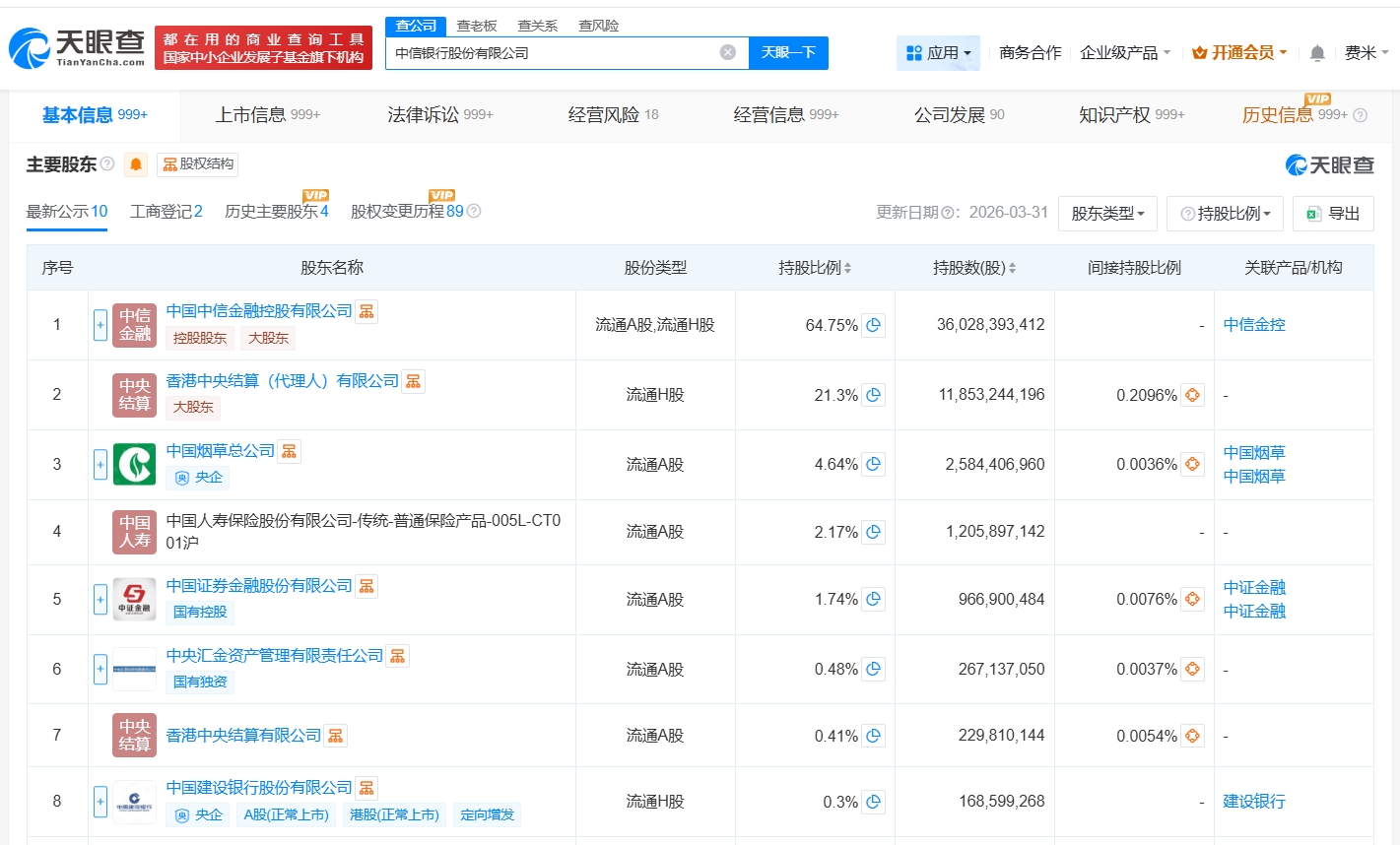This screenshot has width=1400, height=845.
Task: Expand row for 中国烟草总公司
Action: [x=100, y=464]
